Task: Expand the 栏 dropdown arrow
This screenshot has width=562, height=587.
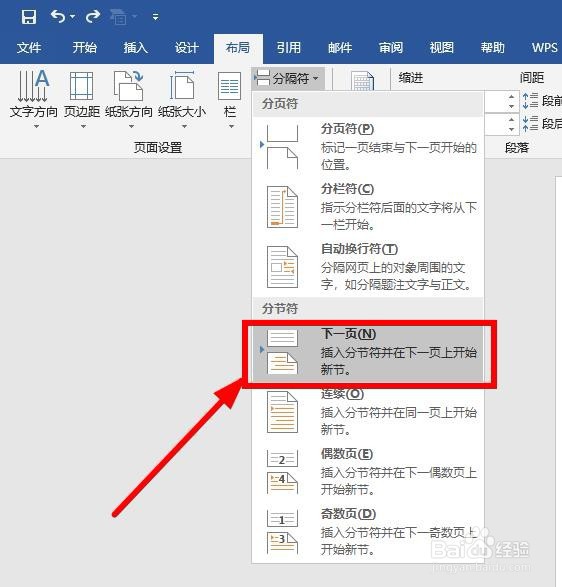Action: coord(231,127)
